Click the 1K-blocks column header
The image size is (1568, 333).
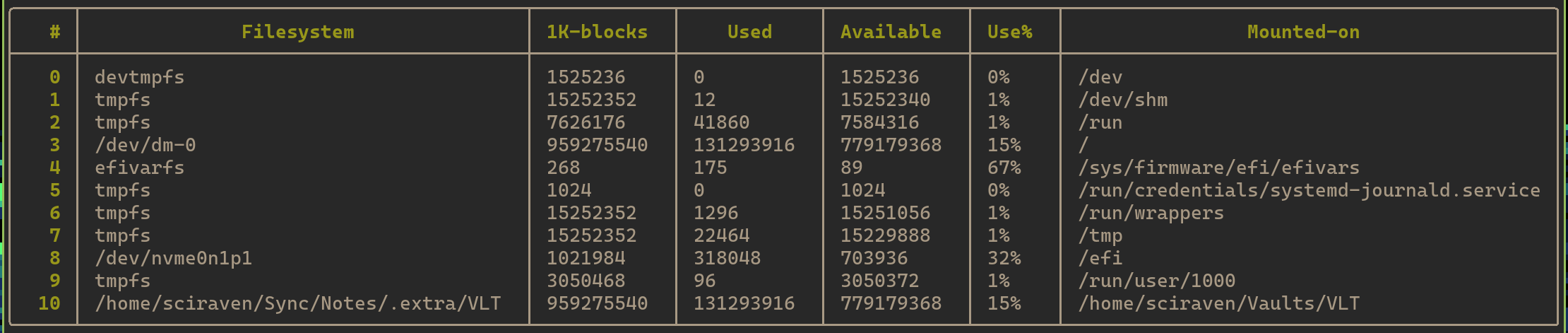597,32
